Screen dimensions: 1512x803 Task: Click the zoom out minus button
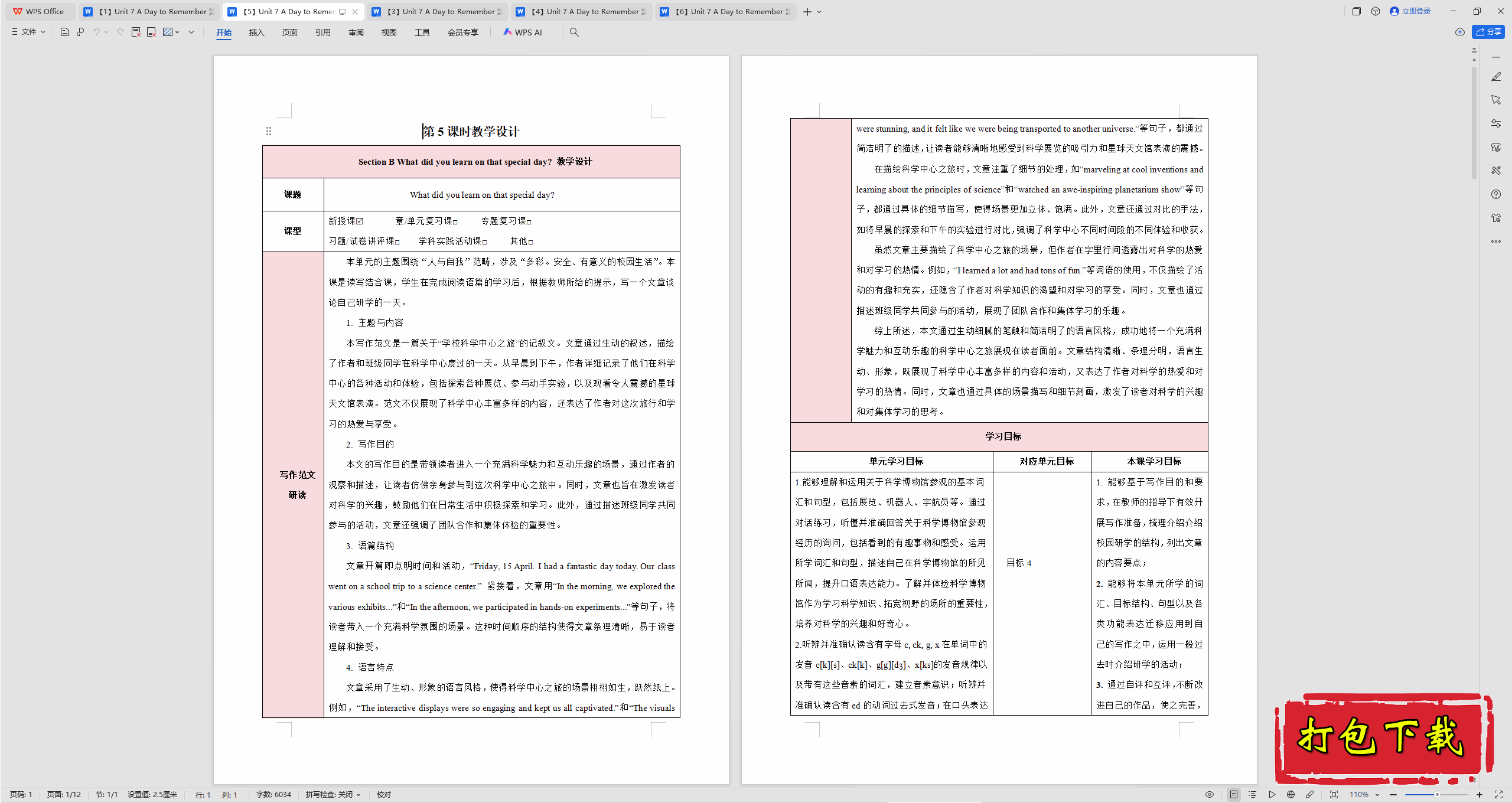tap(1393, 795)
